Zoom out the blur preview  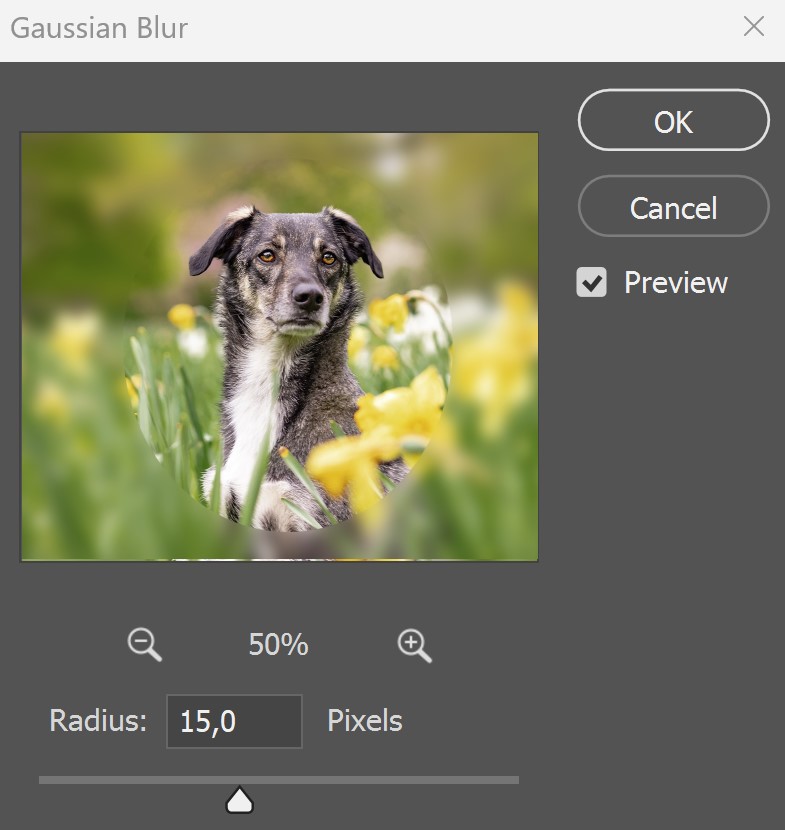[x=145, y=644]
